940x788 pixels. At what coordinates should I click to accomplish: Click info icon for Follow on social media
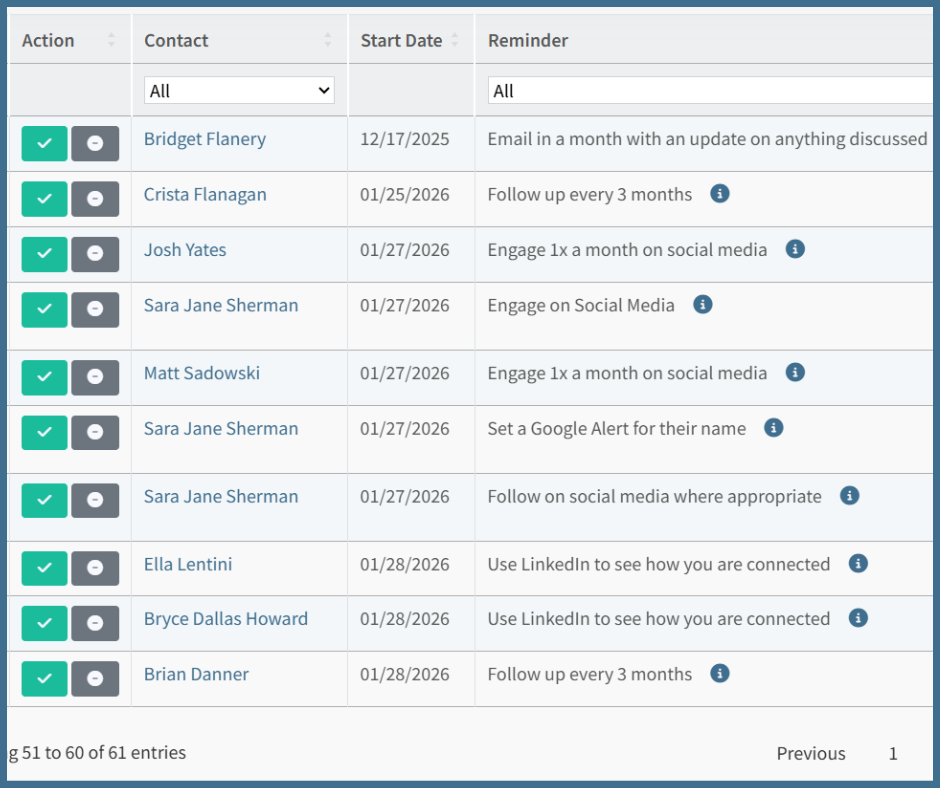(x=849, y=496)
